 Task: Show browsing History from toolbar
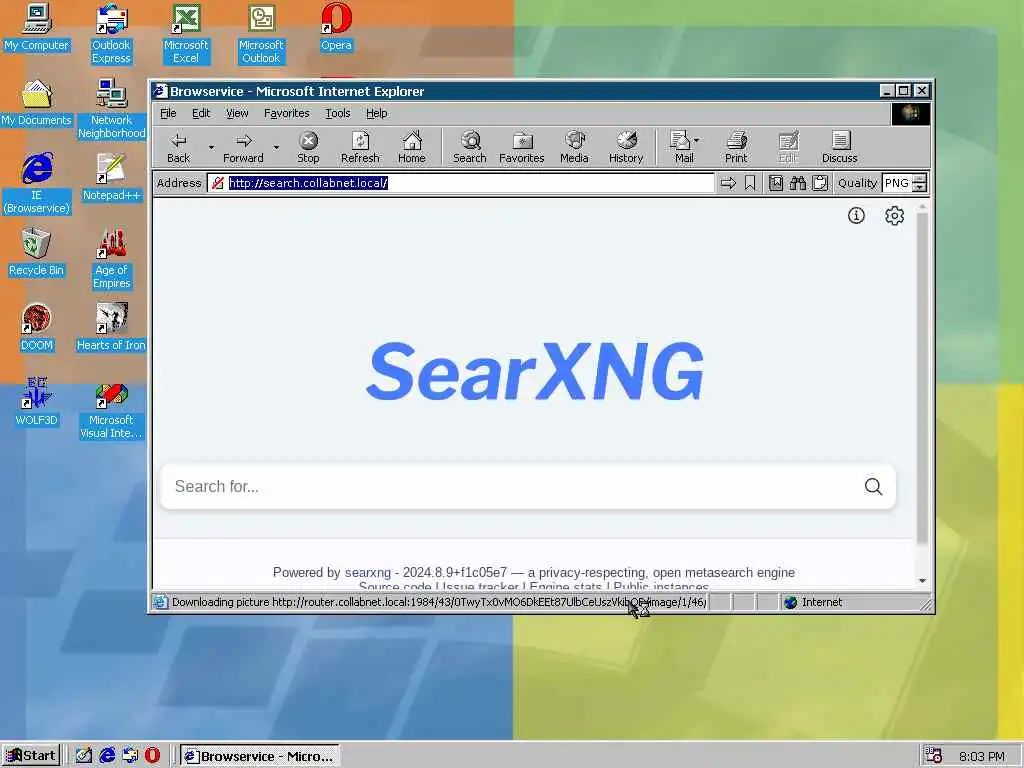626,148
